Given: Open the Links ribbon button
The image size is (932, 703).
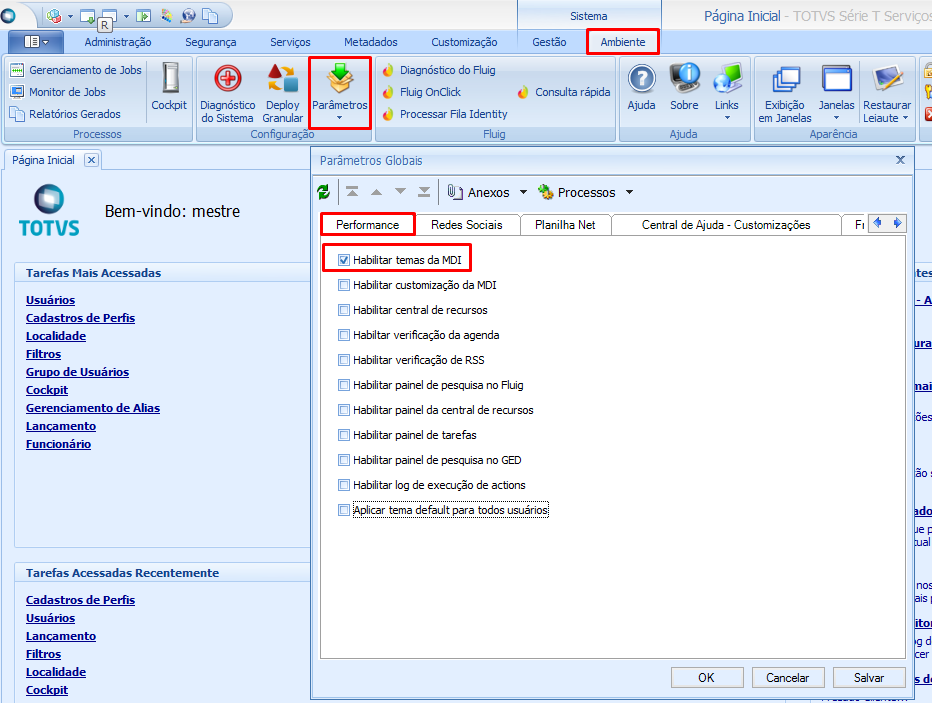Looking at the screenshot, I should pyautogui.click(x=727, y=92).
